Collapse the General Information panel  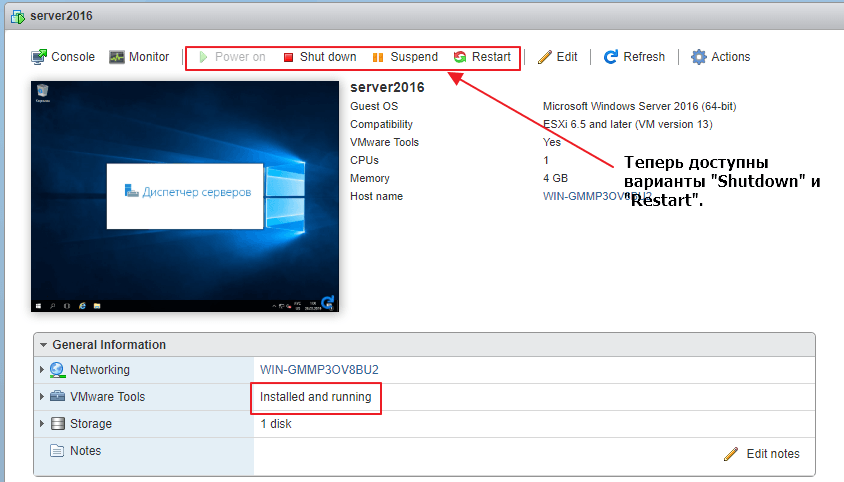click(x=44, y=345)
